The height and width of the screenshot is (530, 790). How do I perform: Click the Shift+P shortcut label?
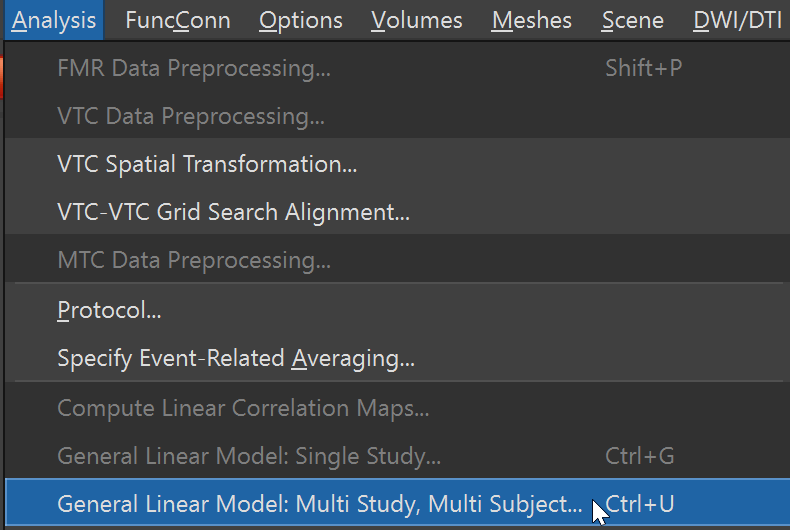[643, 68]
